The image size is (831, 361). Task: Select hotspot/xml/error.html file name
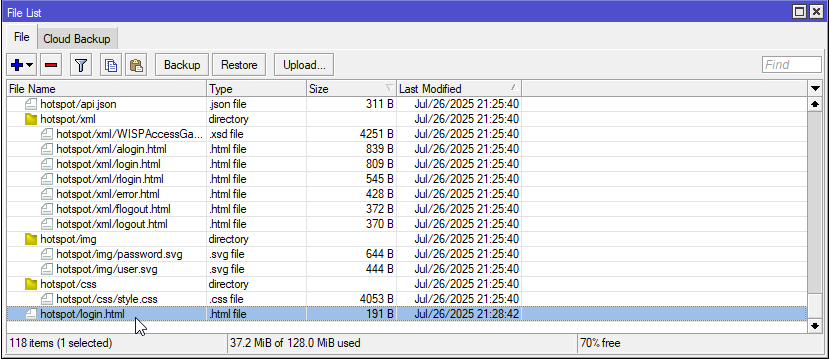point(108,194)
